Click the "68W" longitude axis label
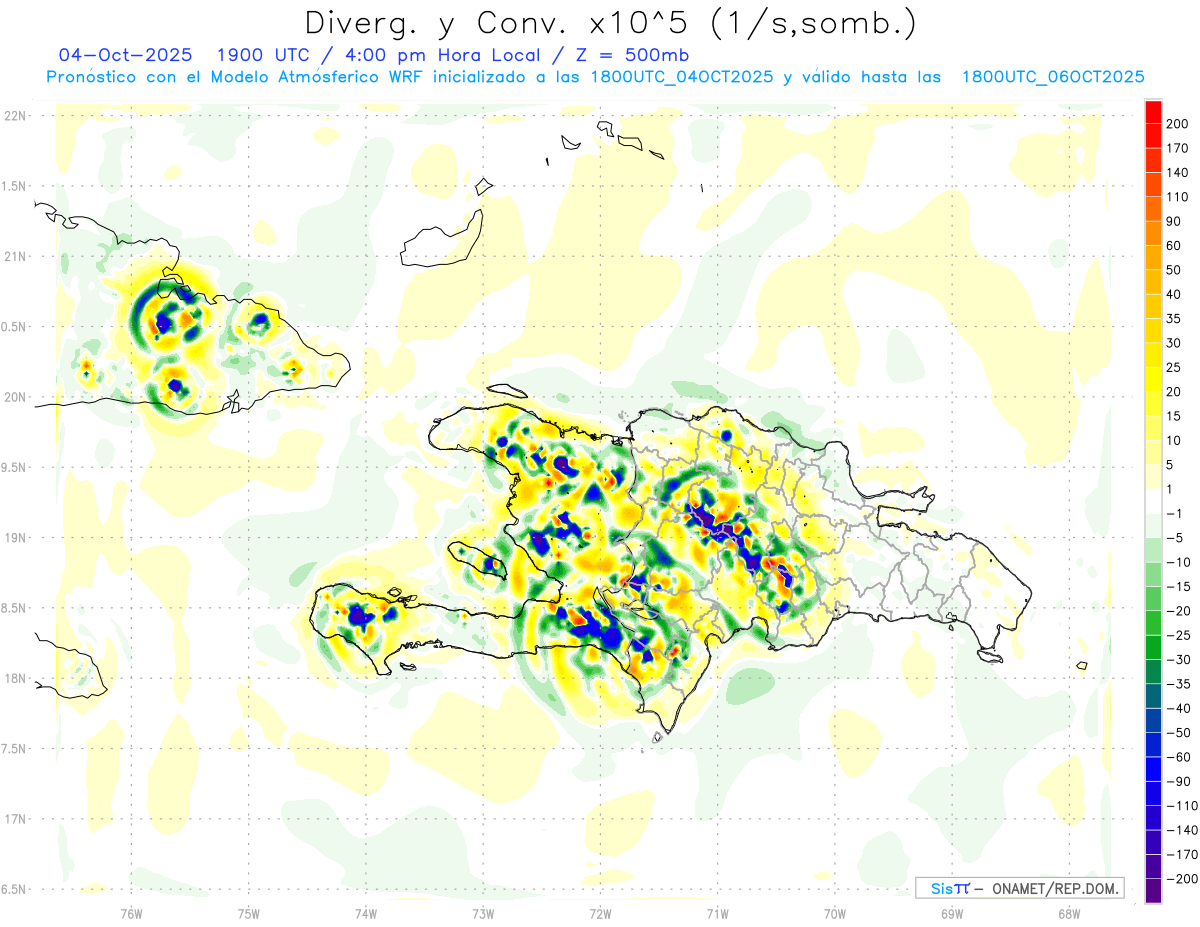The image size is (1200, 927). point(1068,912)
